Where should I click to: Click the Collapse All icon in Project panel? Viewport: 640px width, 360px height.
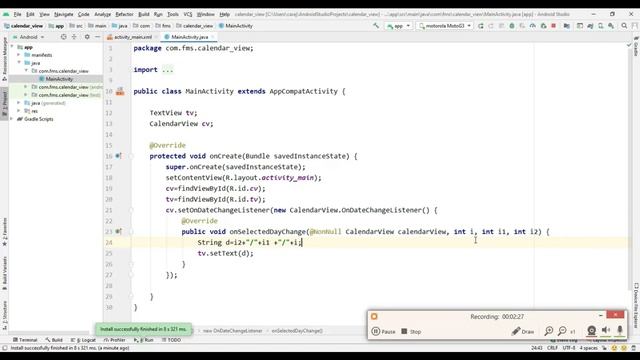tap(74, 37)
